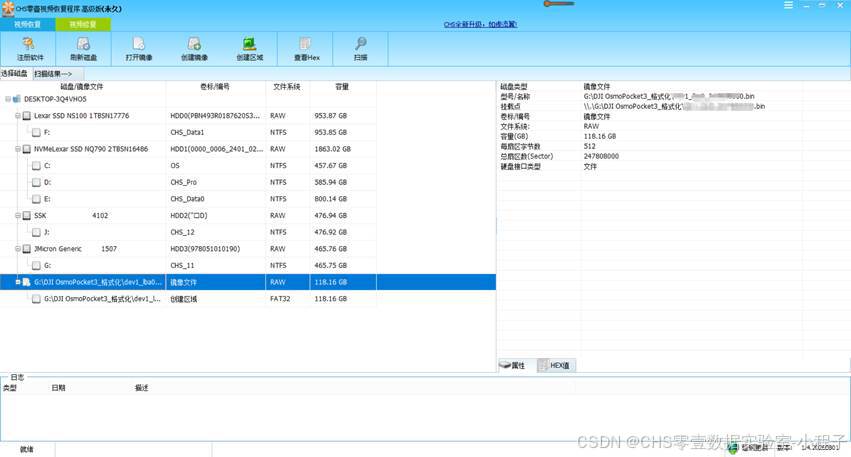The image size is (851, 457).
Task: Click the 注册软件 register software icon
Action: pyautogui.click(x=28, y=43)
